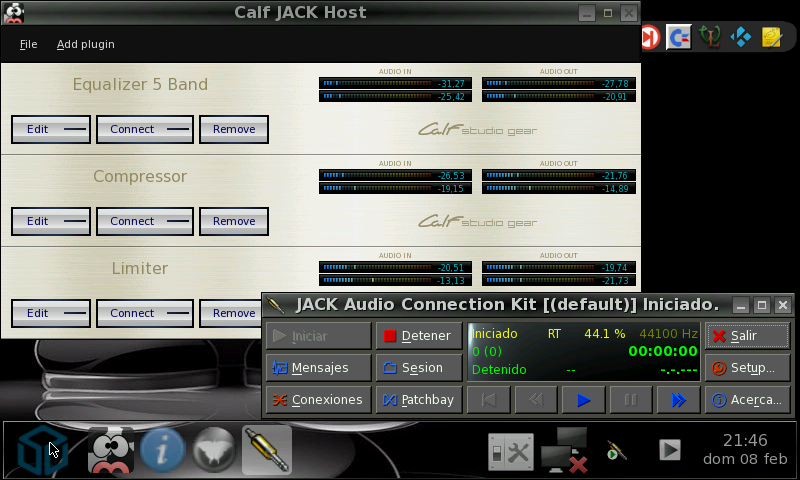Click the disabled Iniciar button
Image resolution: width=800 pixels, height=480 pixels.
tap(318, 336)
